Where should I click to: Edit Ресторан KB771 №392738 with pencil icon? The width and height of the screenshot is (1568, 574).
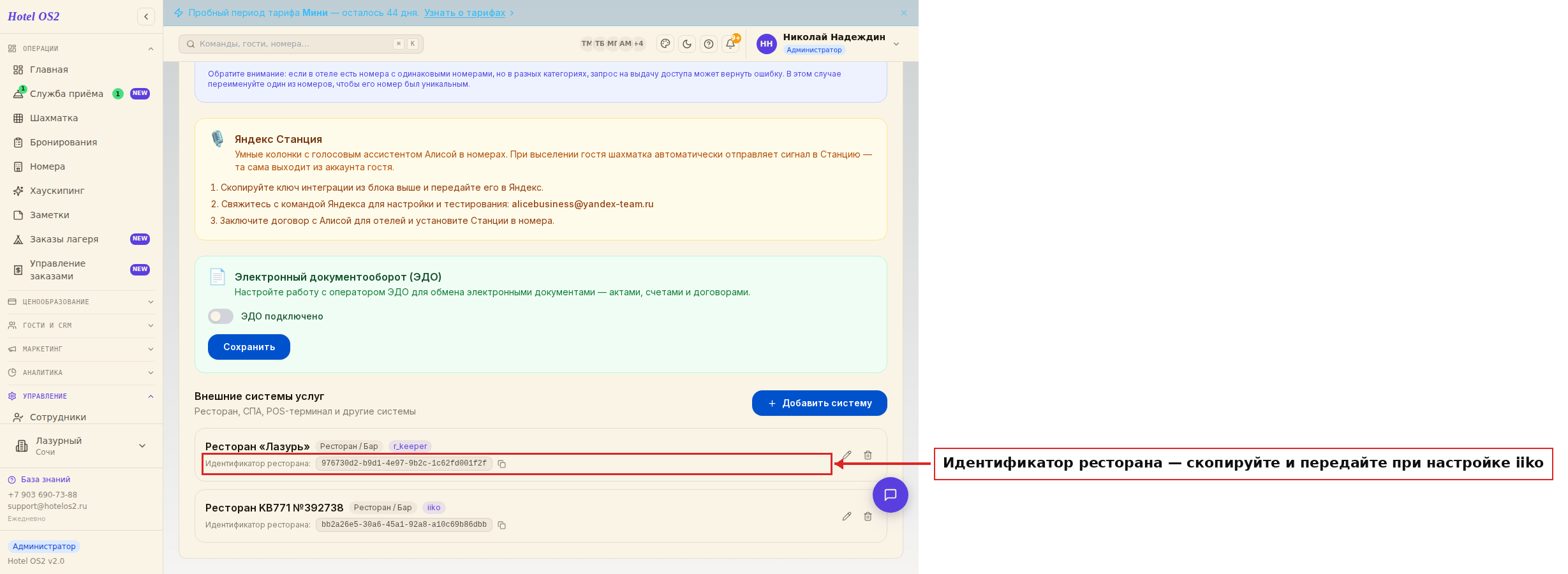[x=847, y=517]
